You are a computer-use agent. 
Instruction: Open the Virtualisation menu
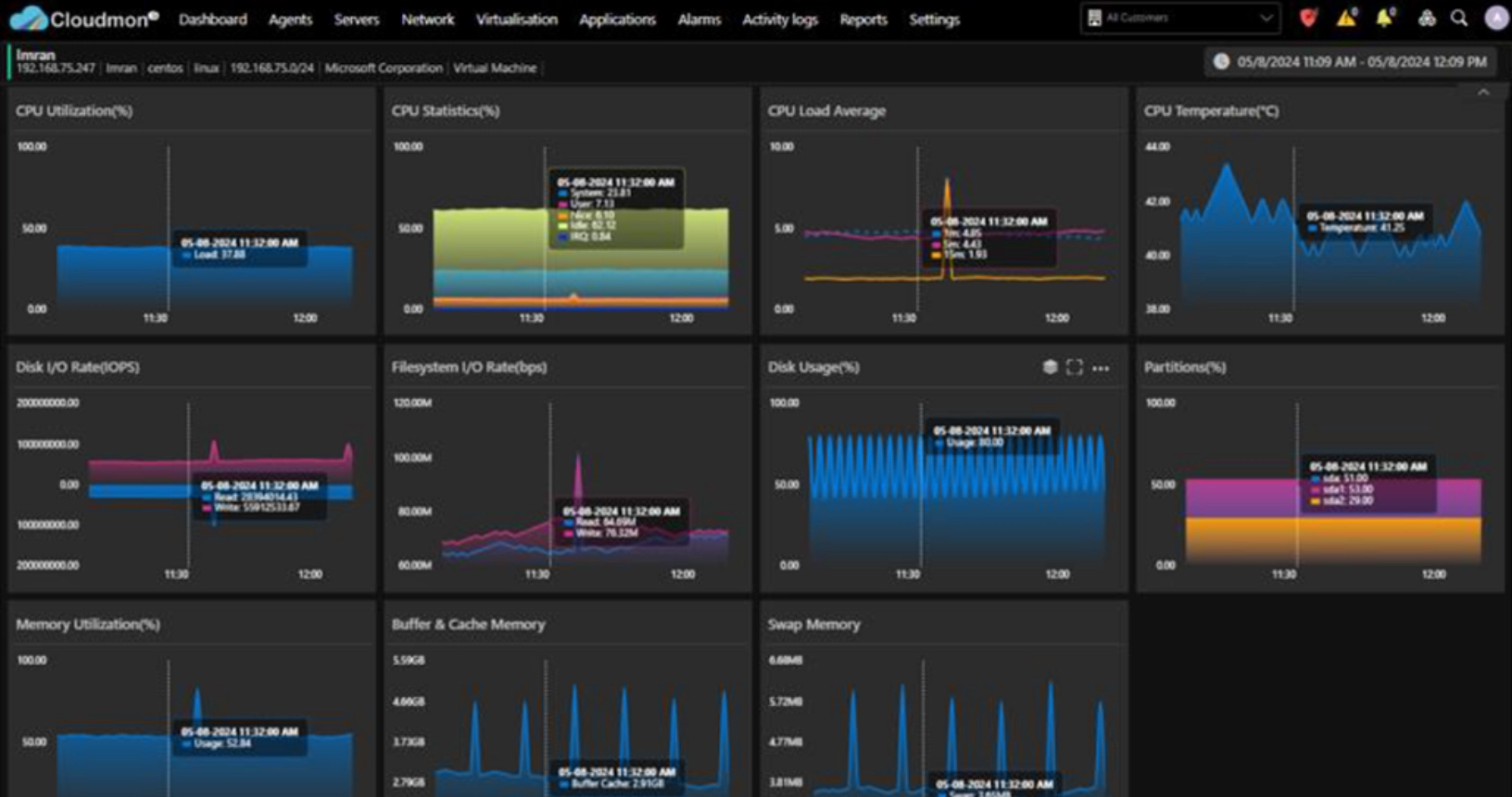[517, 19]
